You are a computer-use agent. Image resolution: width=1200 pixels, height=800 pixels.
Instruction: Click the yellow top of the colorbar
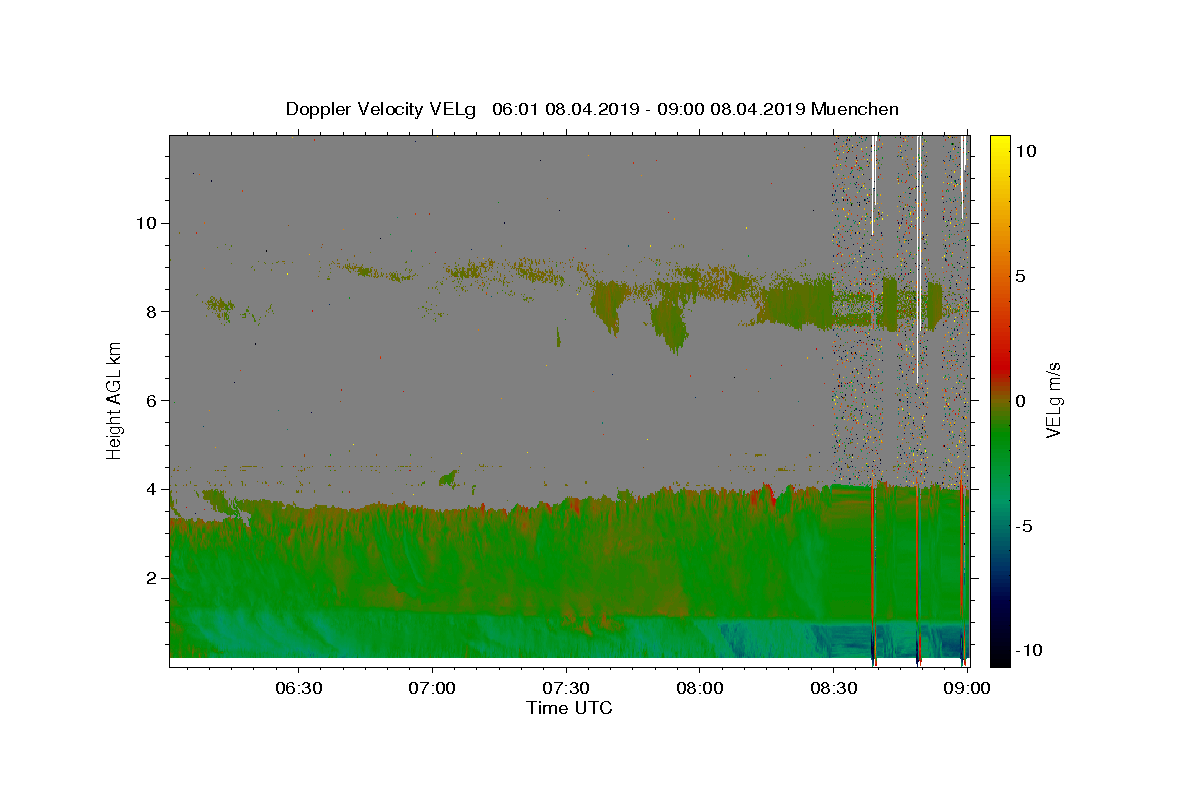click(x=1000, y=145)
